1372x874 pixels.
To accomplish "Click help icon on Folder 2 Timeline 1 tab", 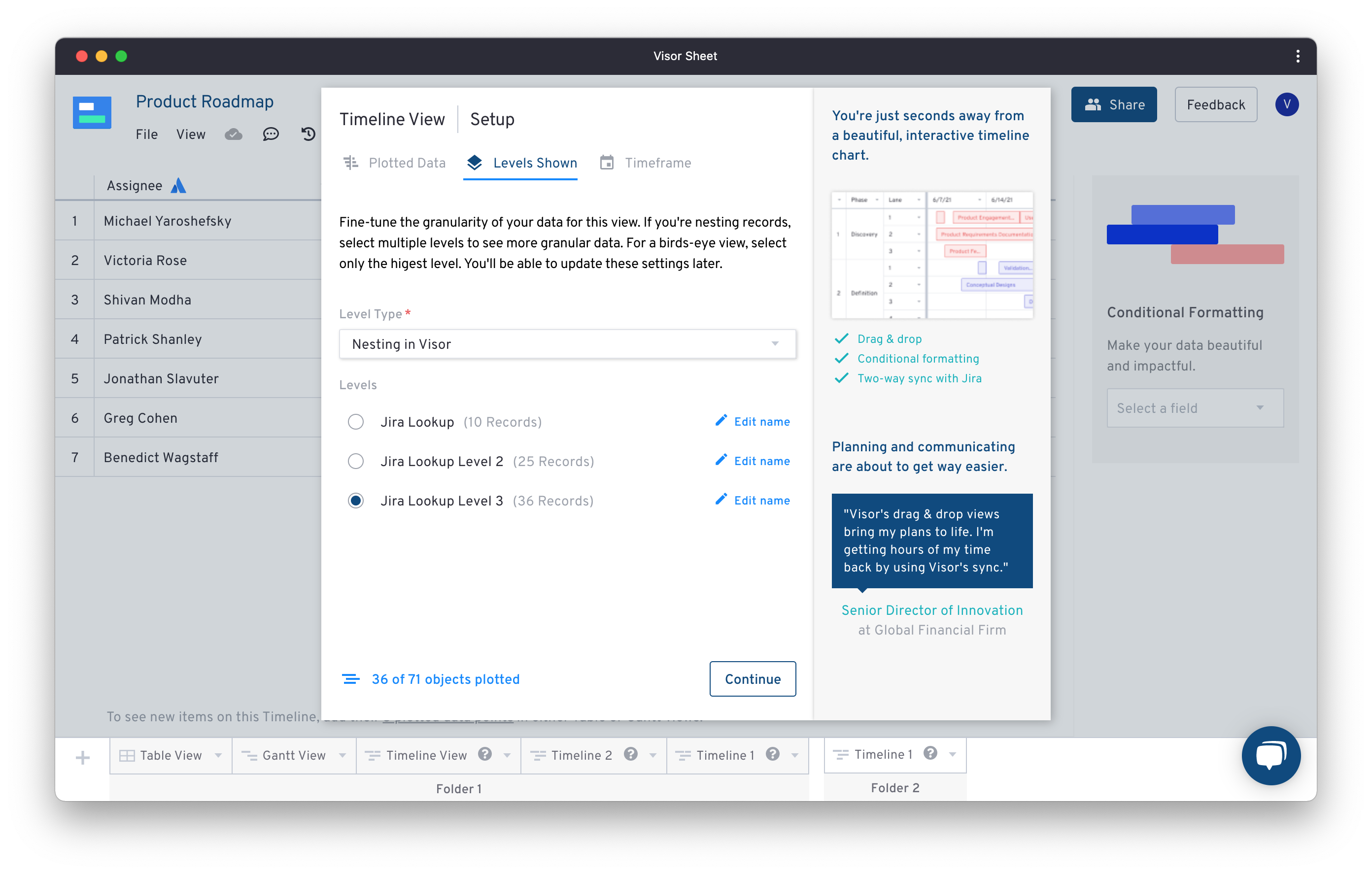I will pos(930,753).
